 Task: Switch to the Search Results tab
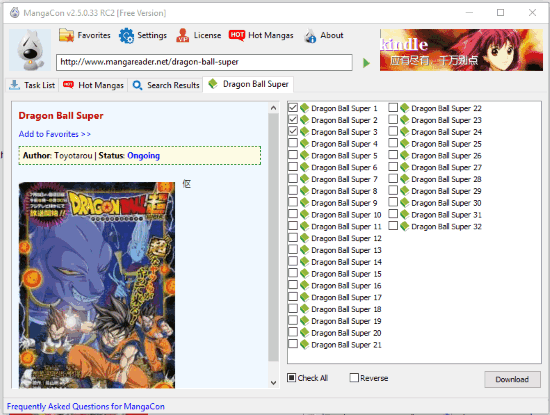[x=166, y=85]
